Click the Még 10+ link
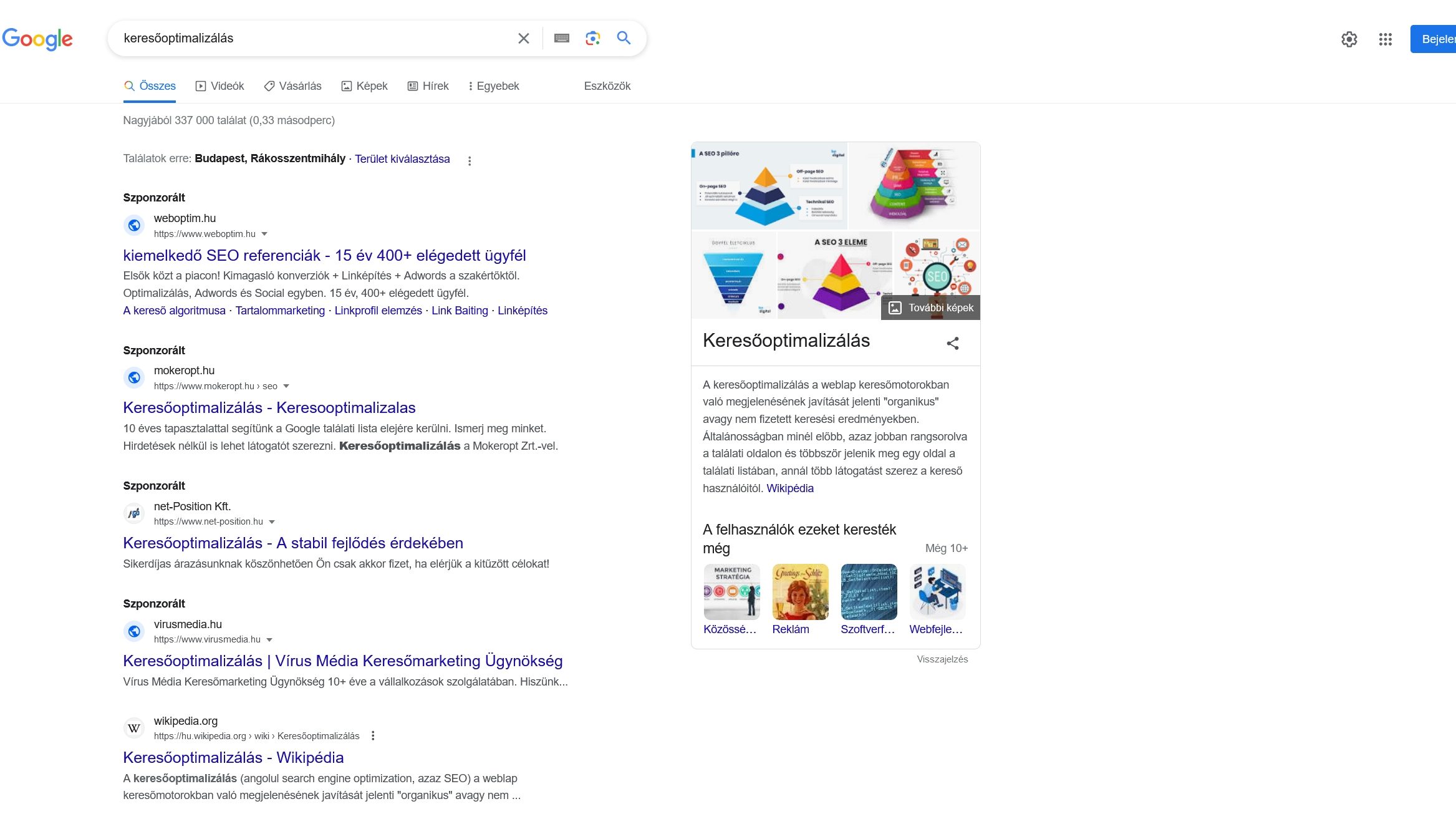 tap(946, 548)
